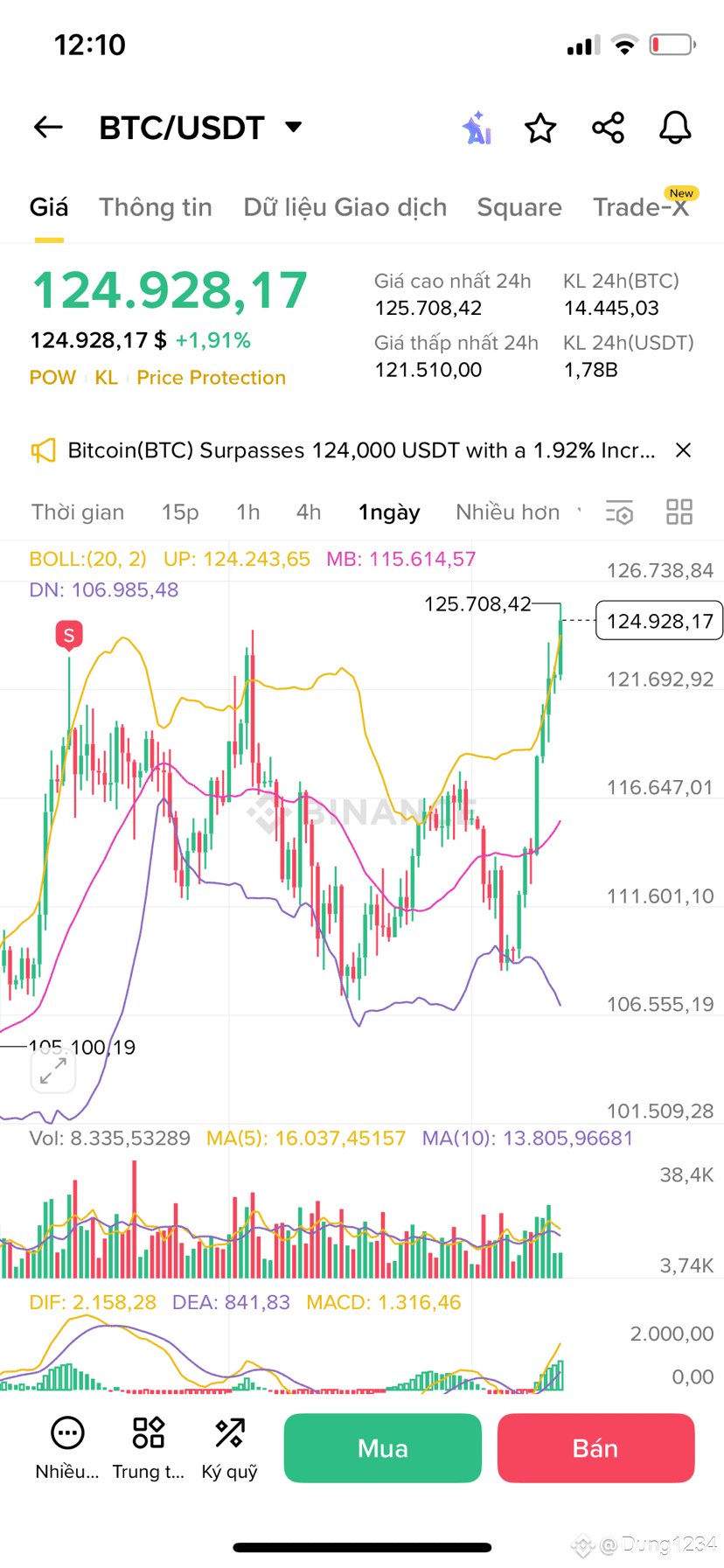This screenshot has width=724, height=1568.
Task: Tap the +1,91% change value
Action: [213, 340]
